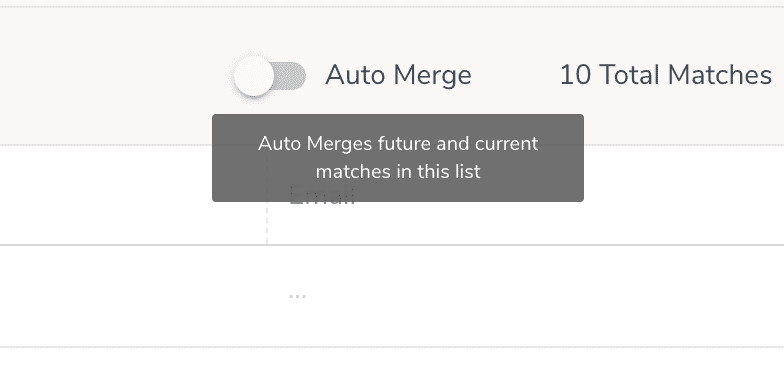784x392 pixels.
Task: Click tooltip line about future and current
Action: pyautogui.click(x=398, y=144)
